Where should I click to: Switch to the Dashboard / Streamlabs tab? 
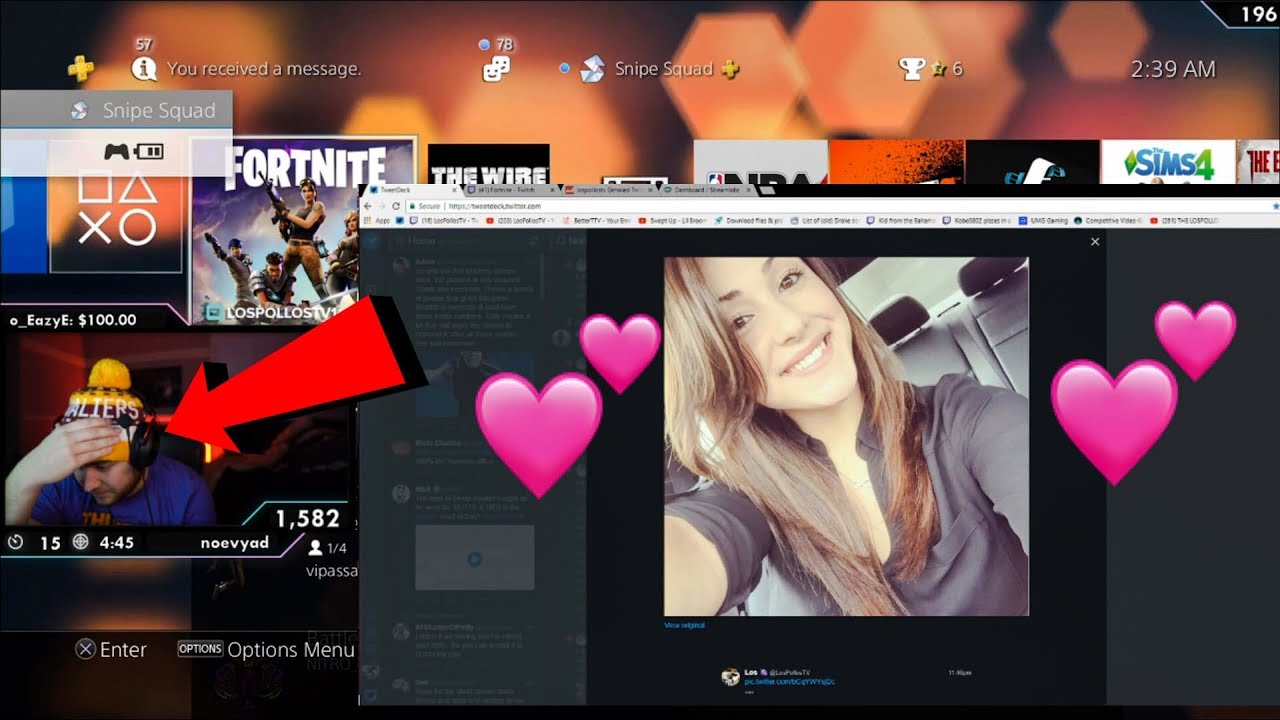[x=706, y=189]
